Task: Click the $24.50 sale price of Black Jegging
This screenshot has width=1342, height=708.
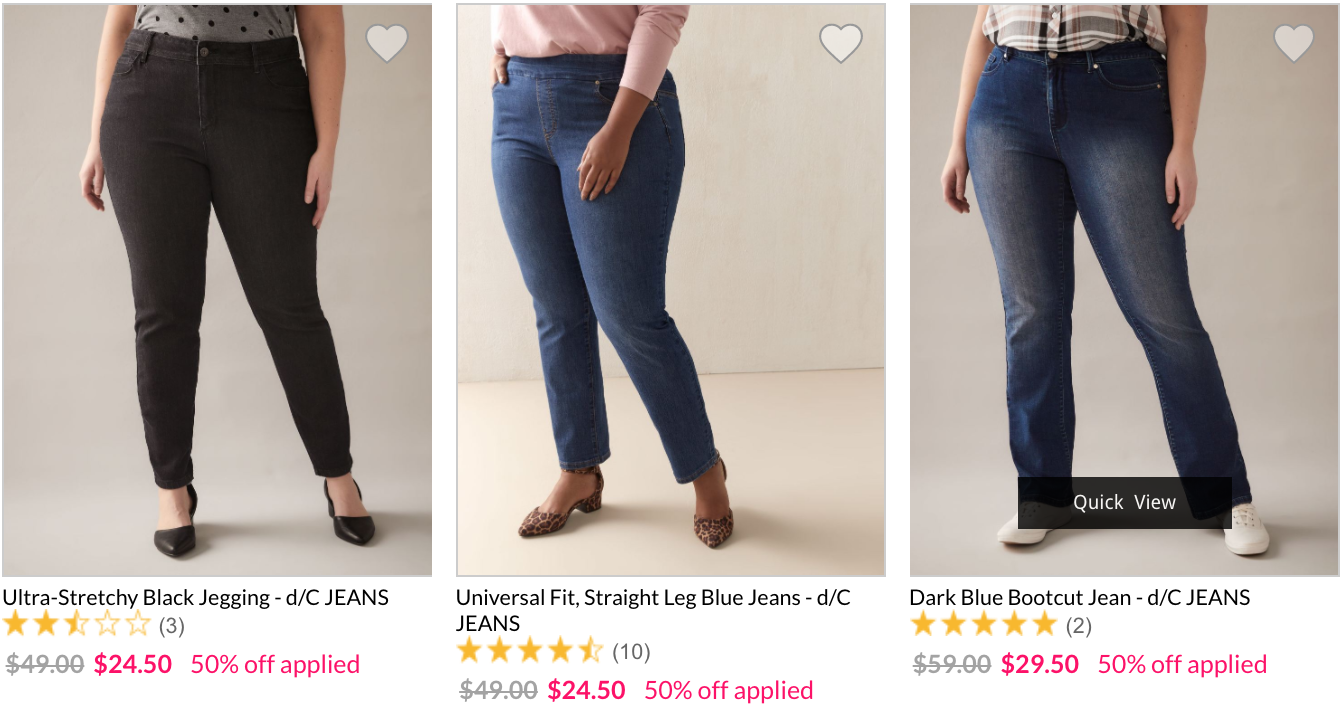Action: coord(133,664)
